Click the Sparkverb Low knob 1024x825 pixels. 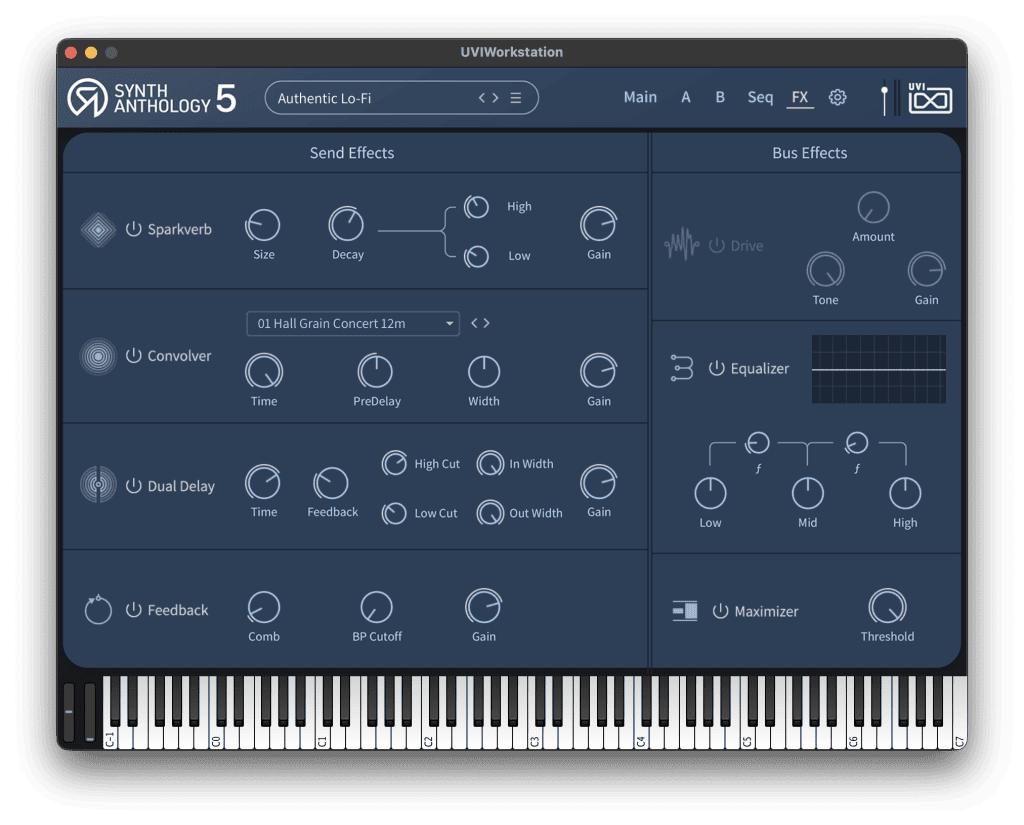tap(476, 257)
